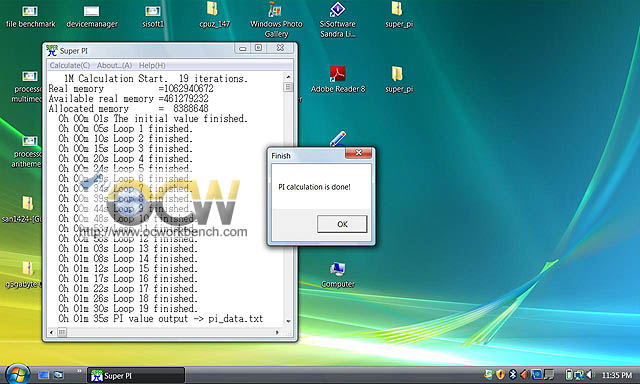This screenshot has height=384, width=640.
Task: Open the Computer desktop icon
Action: point(338,275)
